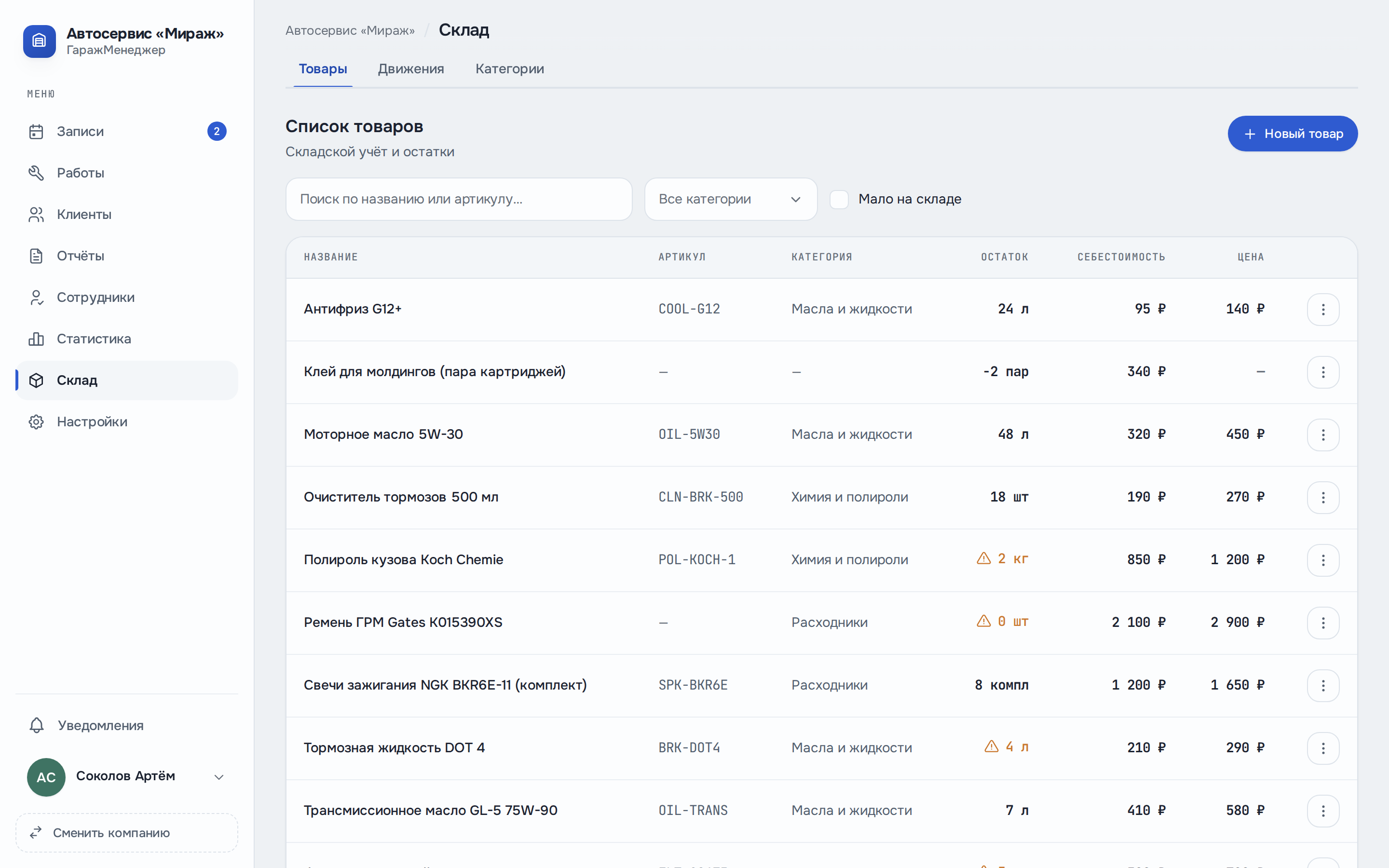
Task: Open actions menu for Тормозная жидкость DOT 4
Action: pyautogui.click(x=1323, y=748)
